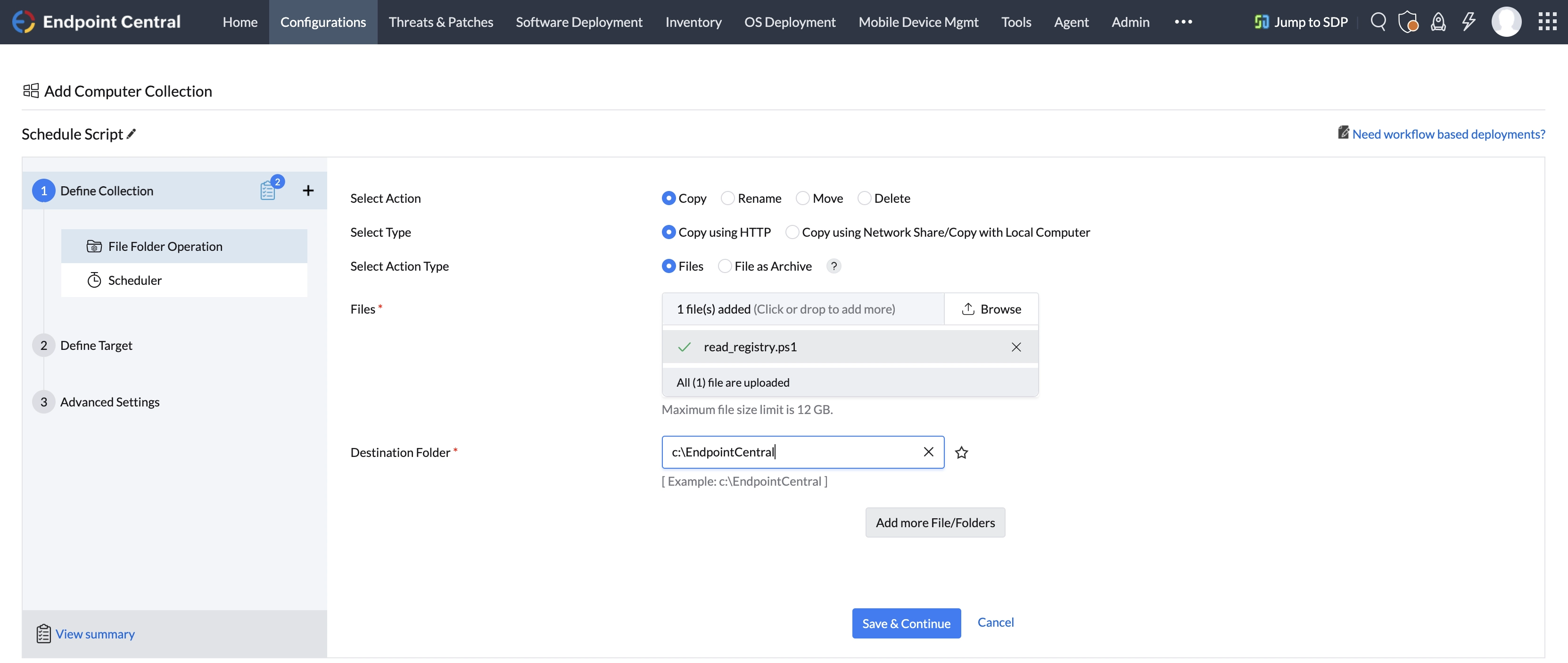Expand the plus button in Define Collection
Image resolution: width=1568 pixels, height=663 pixels.
(309, 191)
